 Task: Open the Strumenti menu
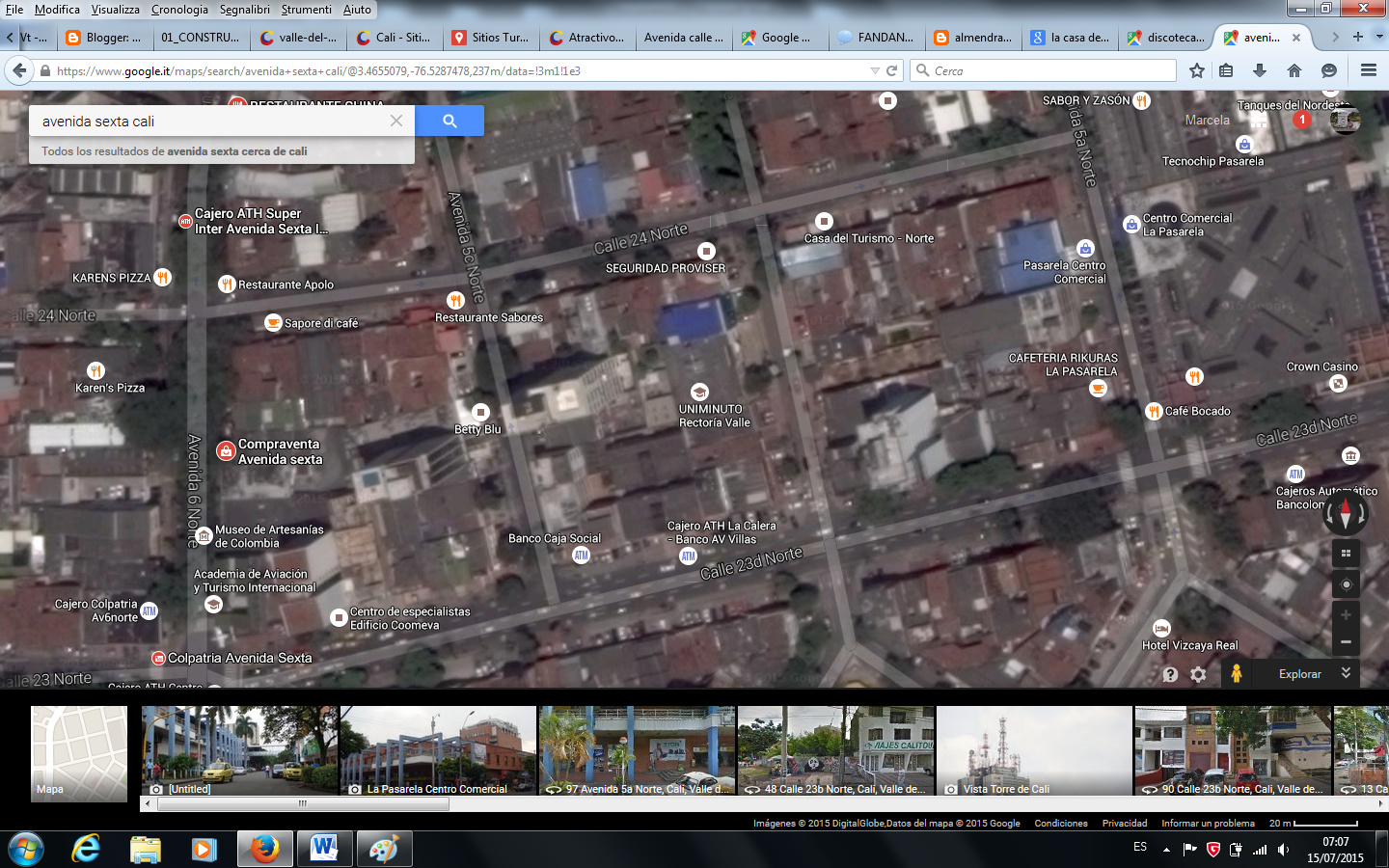point(306,10)
